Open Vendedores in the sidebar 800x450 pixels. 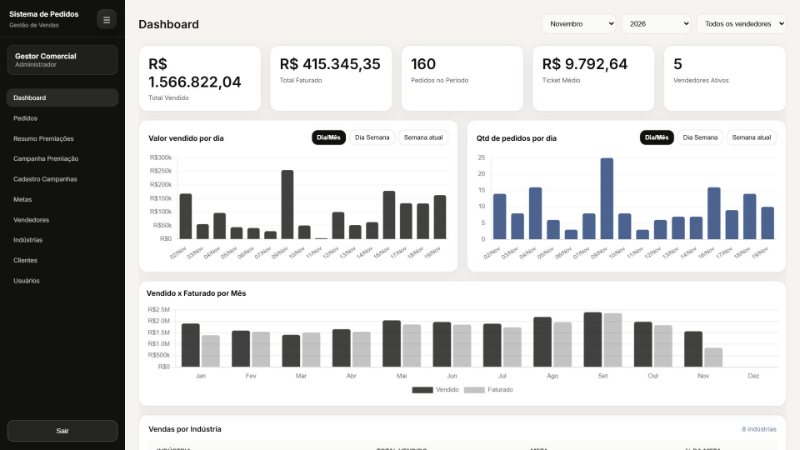tap(62, 220)
